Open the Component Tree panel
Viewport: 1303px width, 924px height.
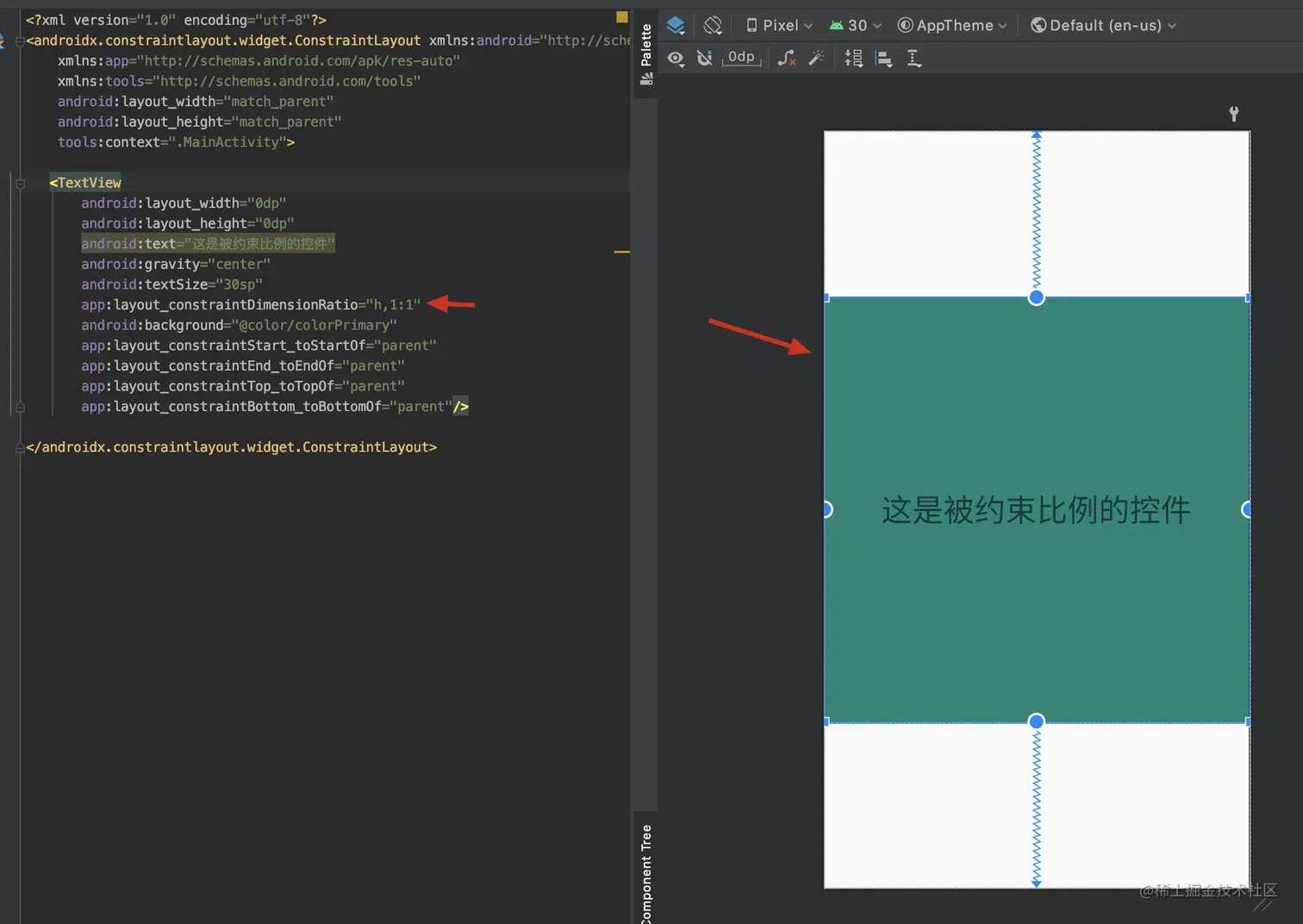click(645, 871)
